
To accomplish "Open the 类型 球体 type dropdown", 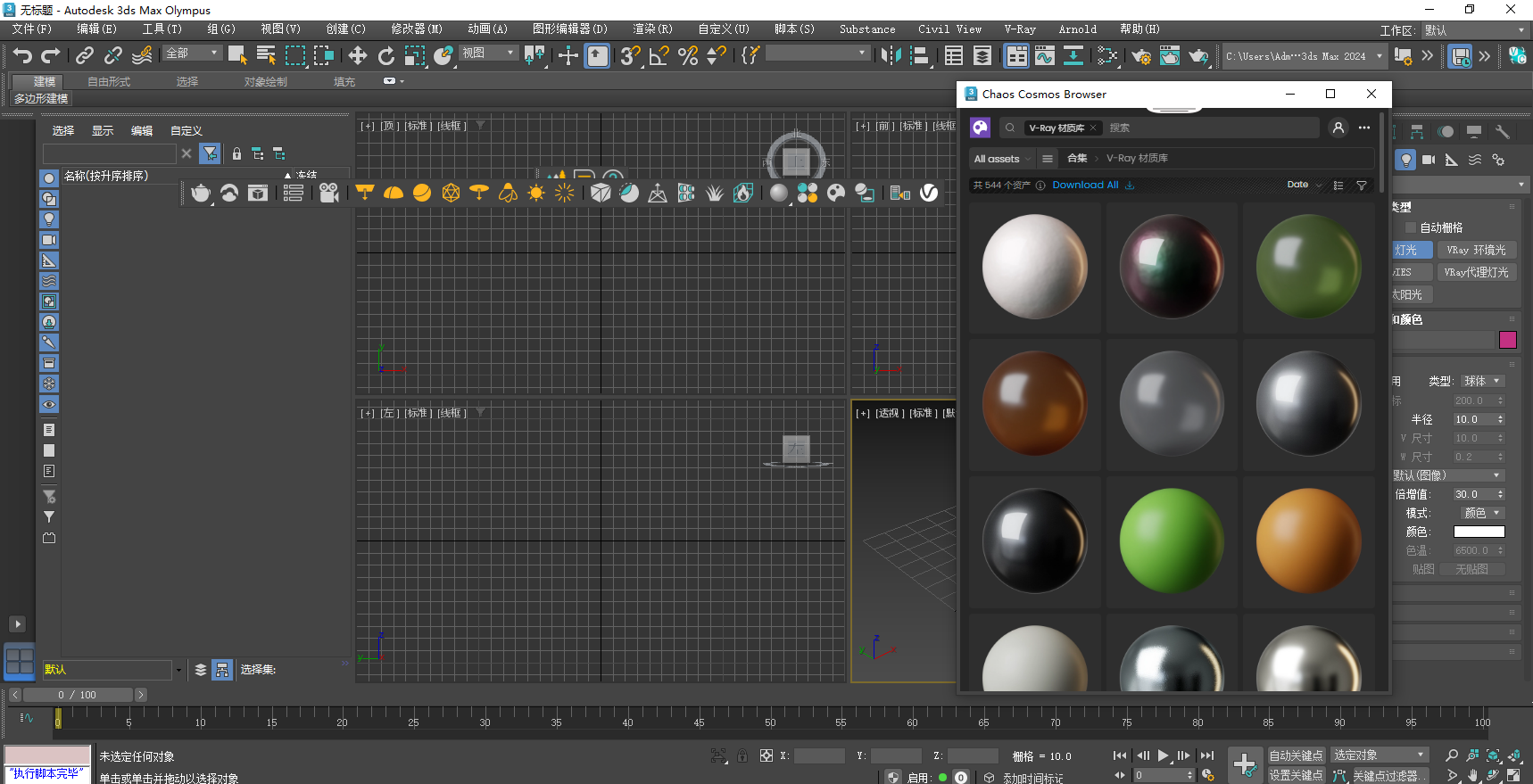I will click(x=1482, y=381).
